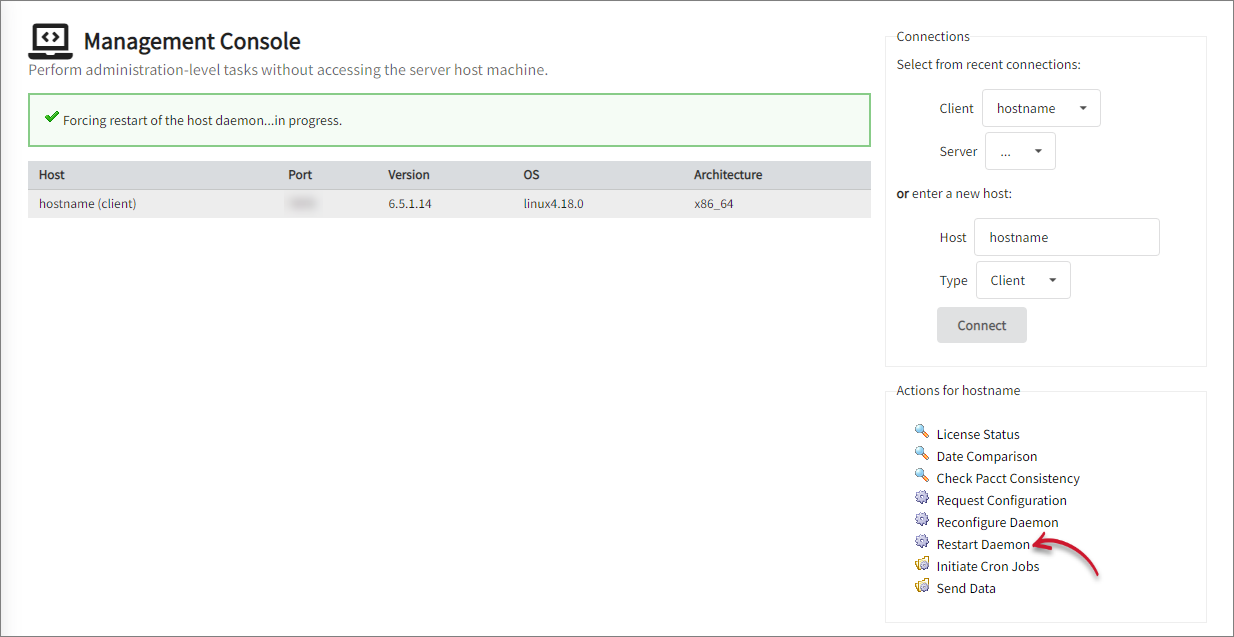Select the Check Pacct Consistency wrench icon

coord(922,476)
